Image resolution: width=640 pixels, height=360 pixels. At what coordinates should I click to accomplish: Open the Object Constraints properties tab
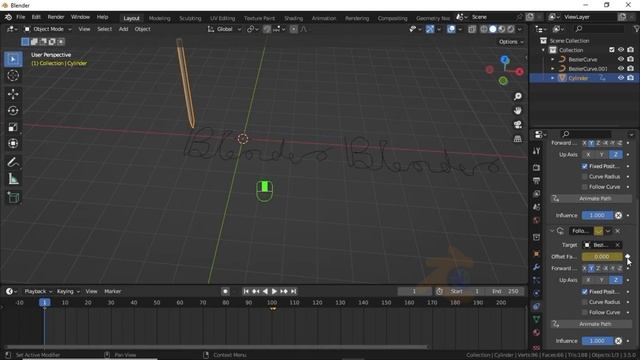(x=537, y=307)
